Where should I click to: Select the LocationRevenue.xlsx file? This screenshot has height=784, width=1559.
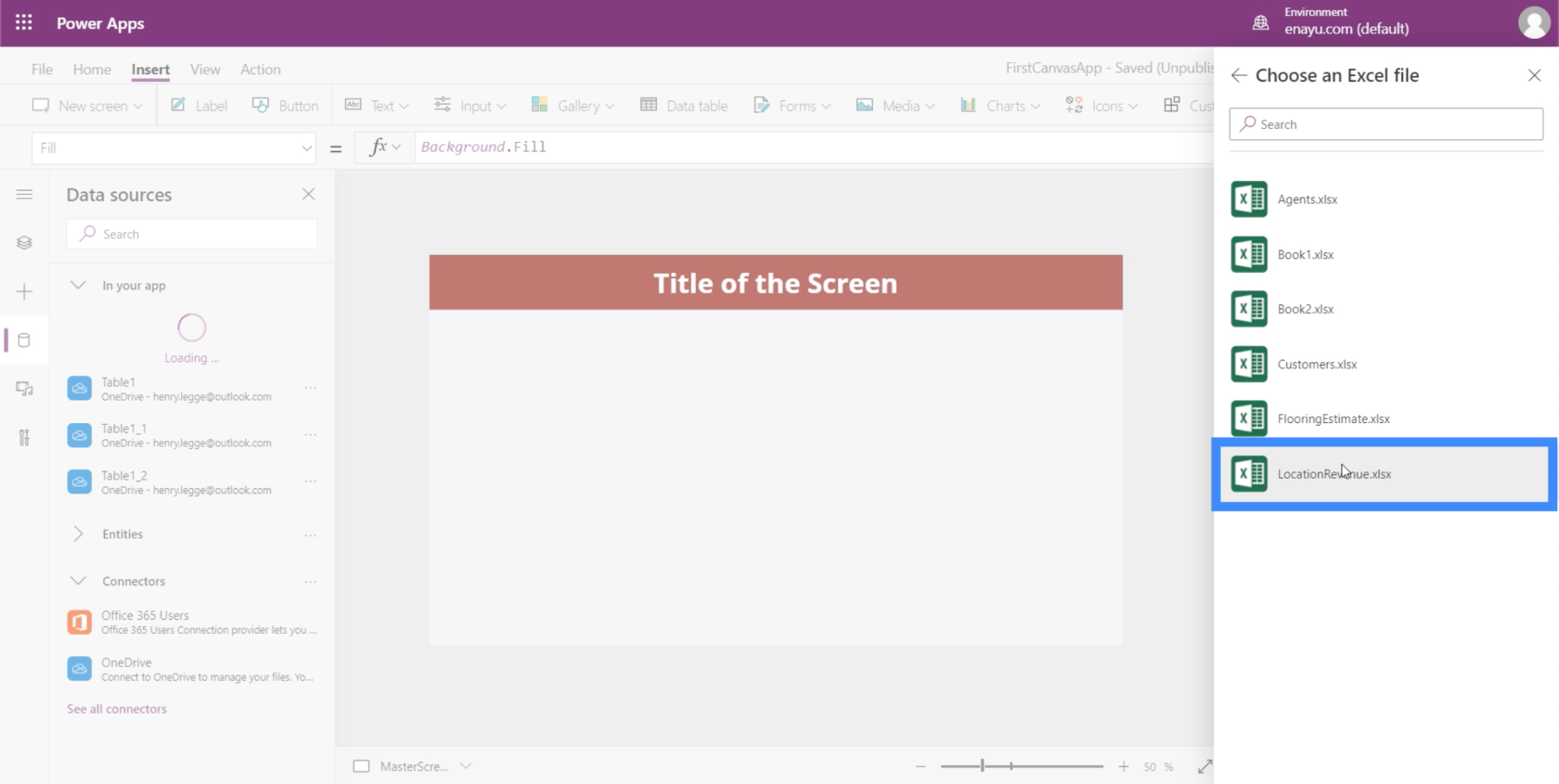tap(1385, 474)
